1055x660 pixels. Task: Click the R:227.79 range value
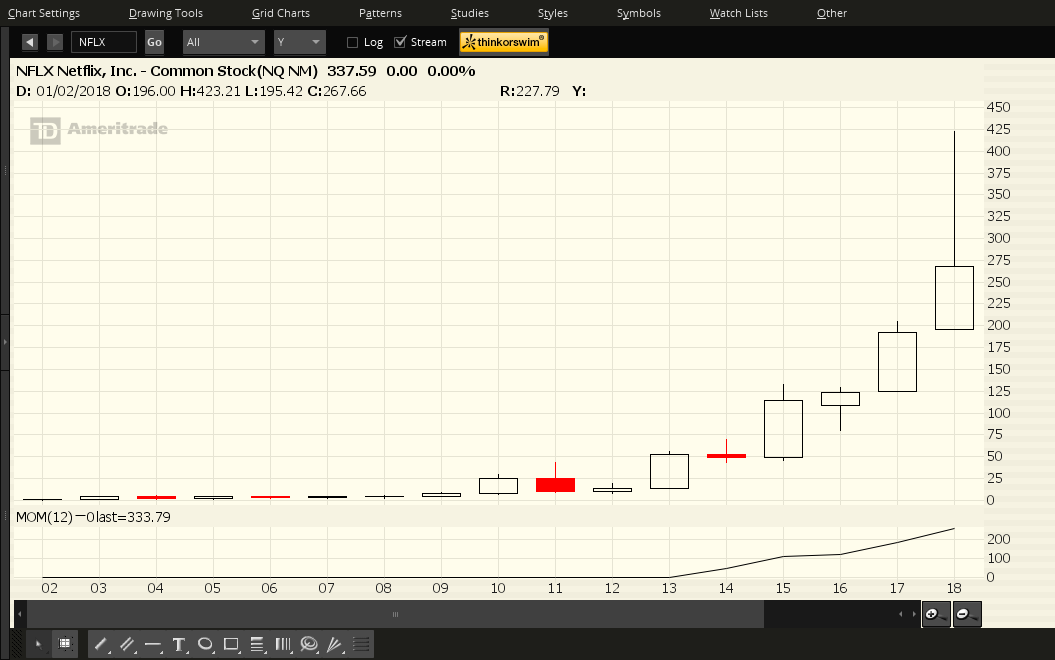click(x=530, y=91)
